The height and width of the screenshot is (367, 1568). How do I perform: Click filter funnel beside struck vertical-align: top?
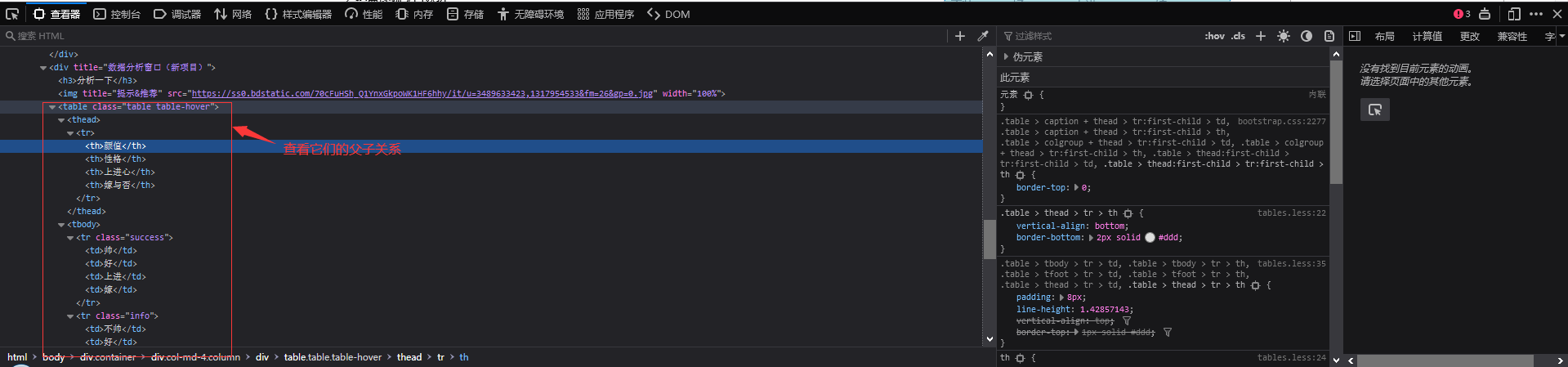click(x=1126, y=321)
